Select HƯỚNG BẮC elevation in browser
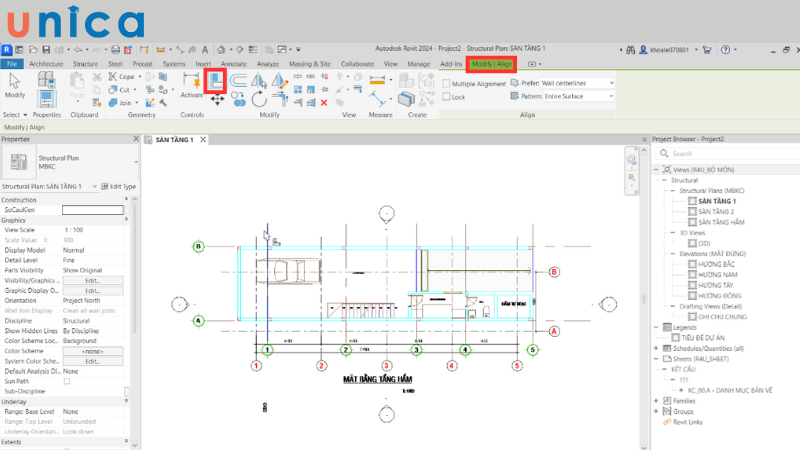This screenshot has width=800, height=450. (716, 264)
